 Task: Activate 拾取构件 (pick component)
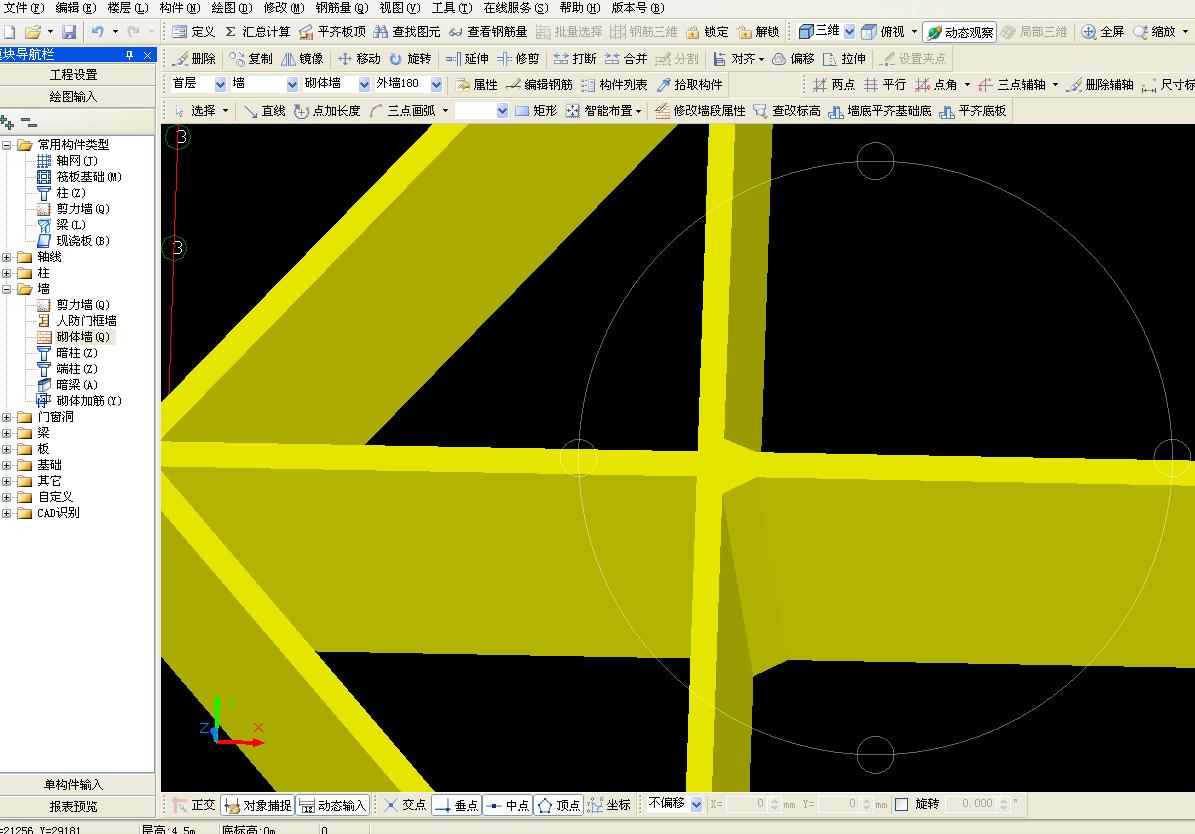click(x=690, y=85)
